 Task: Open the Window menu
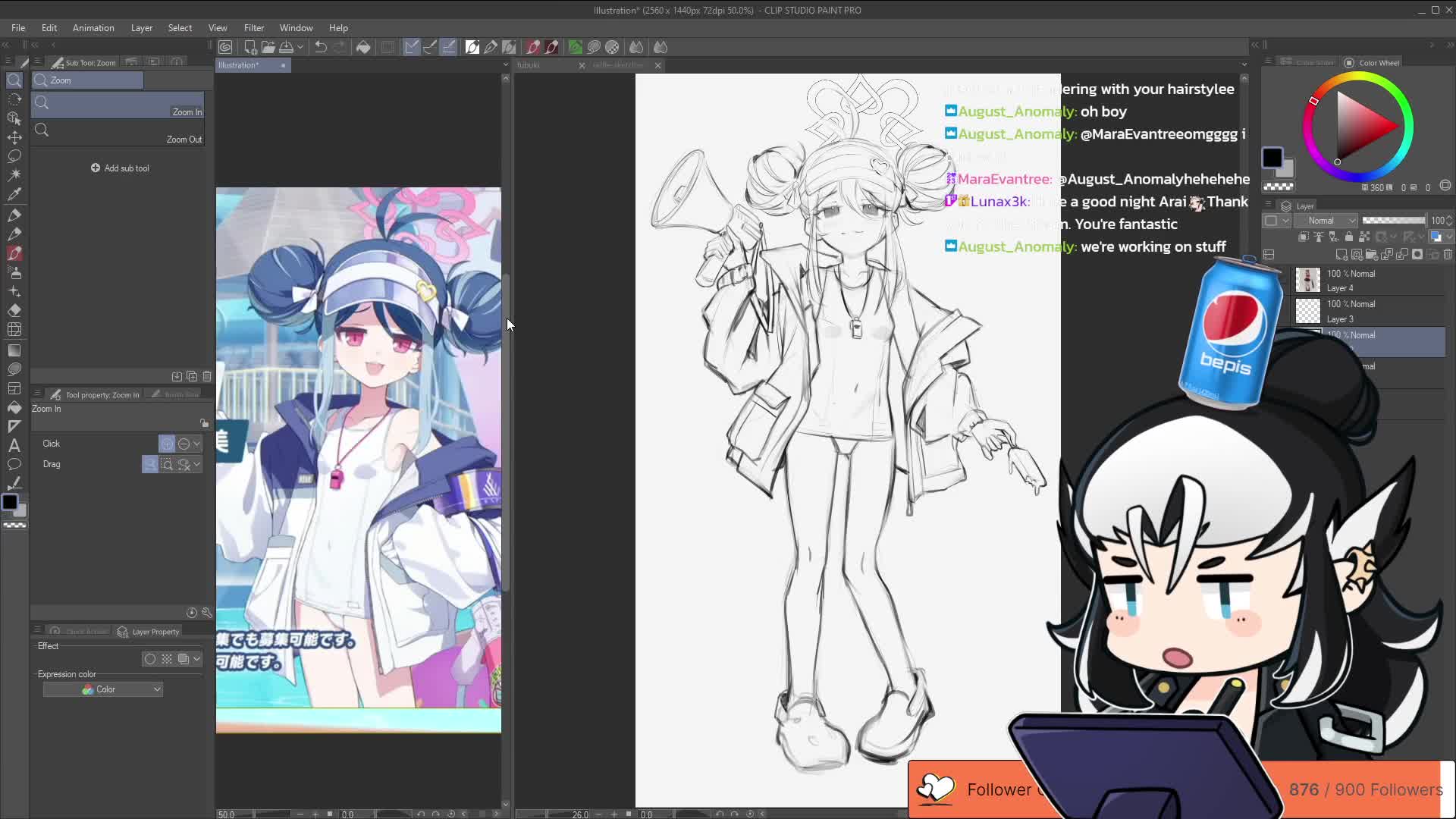pyautogui.click(x=296, y=28)
